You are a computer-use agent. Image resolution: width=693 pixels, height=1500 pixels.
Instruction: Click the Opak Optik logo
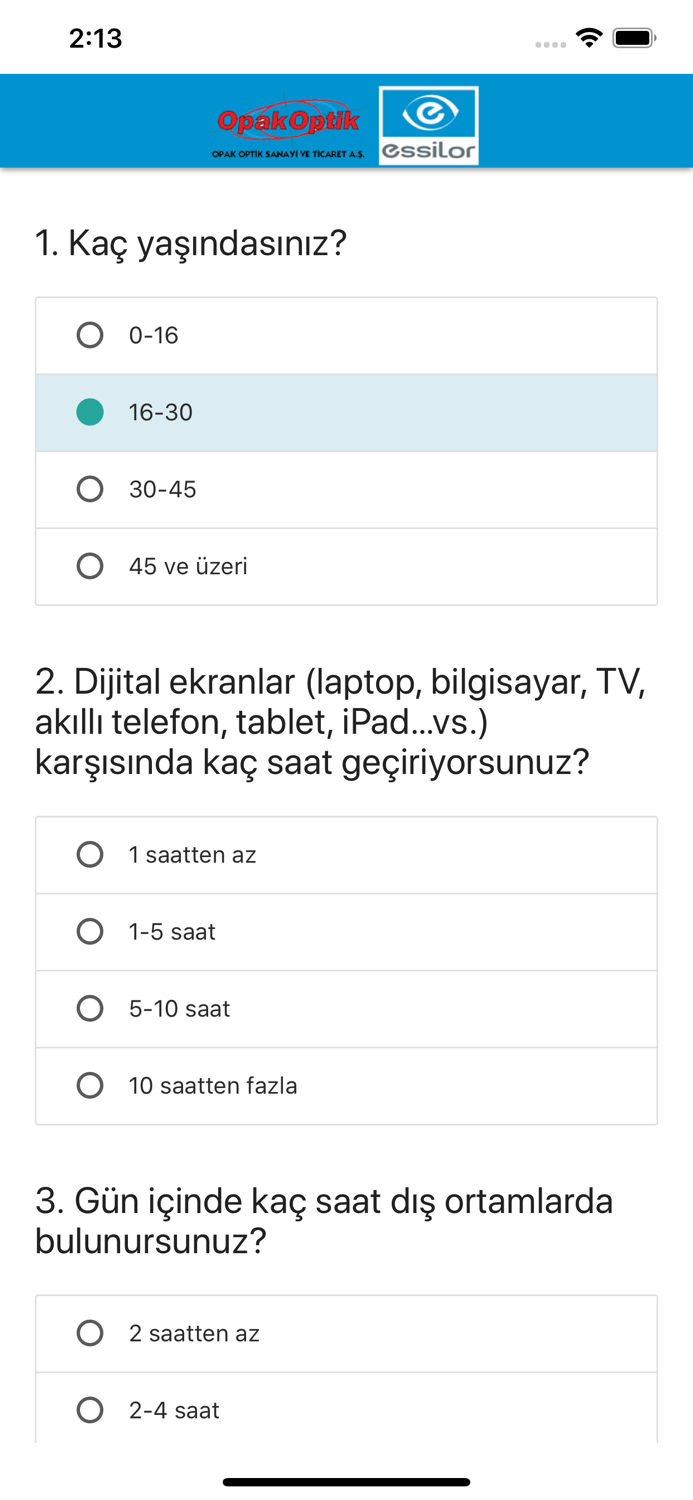[x=290, y=121]
